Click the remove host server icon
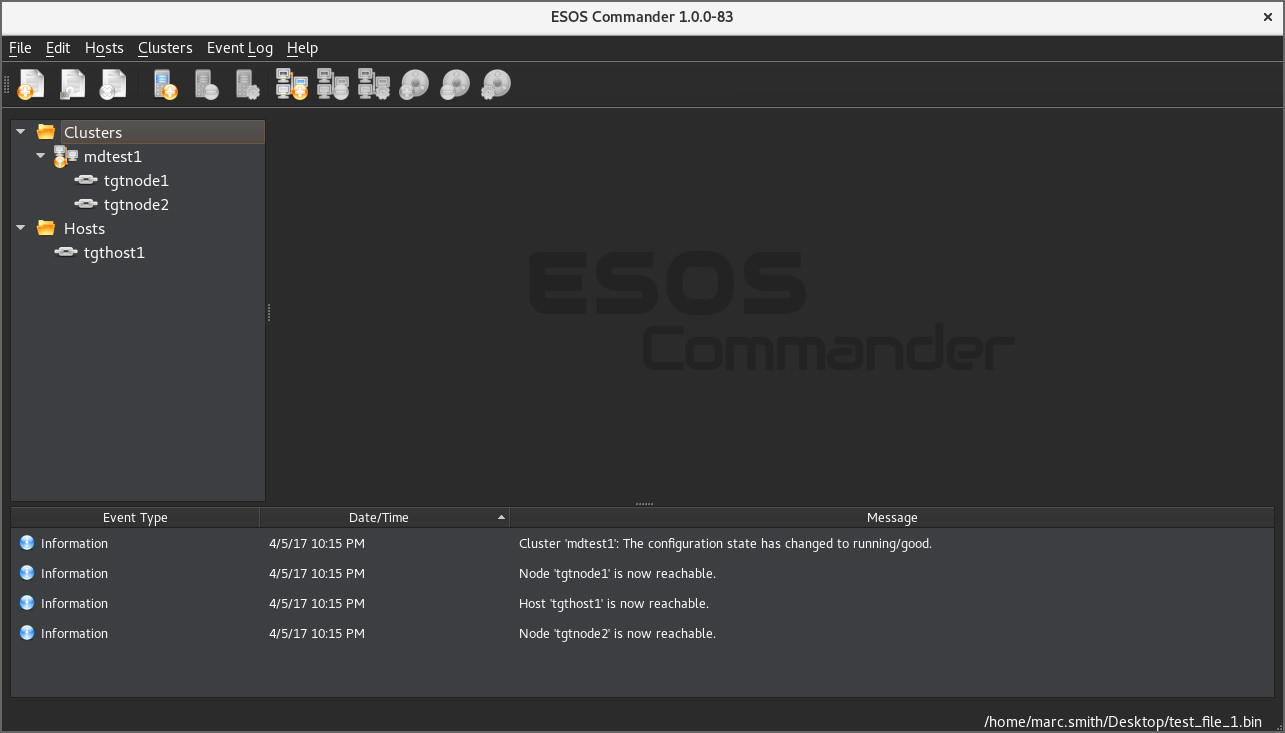This screenshot has height=733, width=1285. [x=206, y=85]
